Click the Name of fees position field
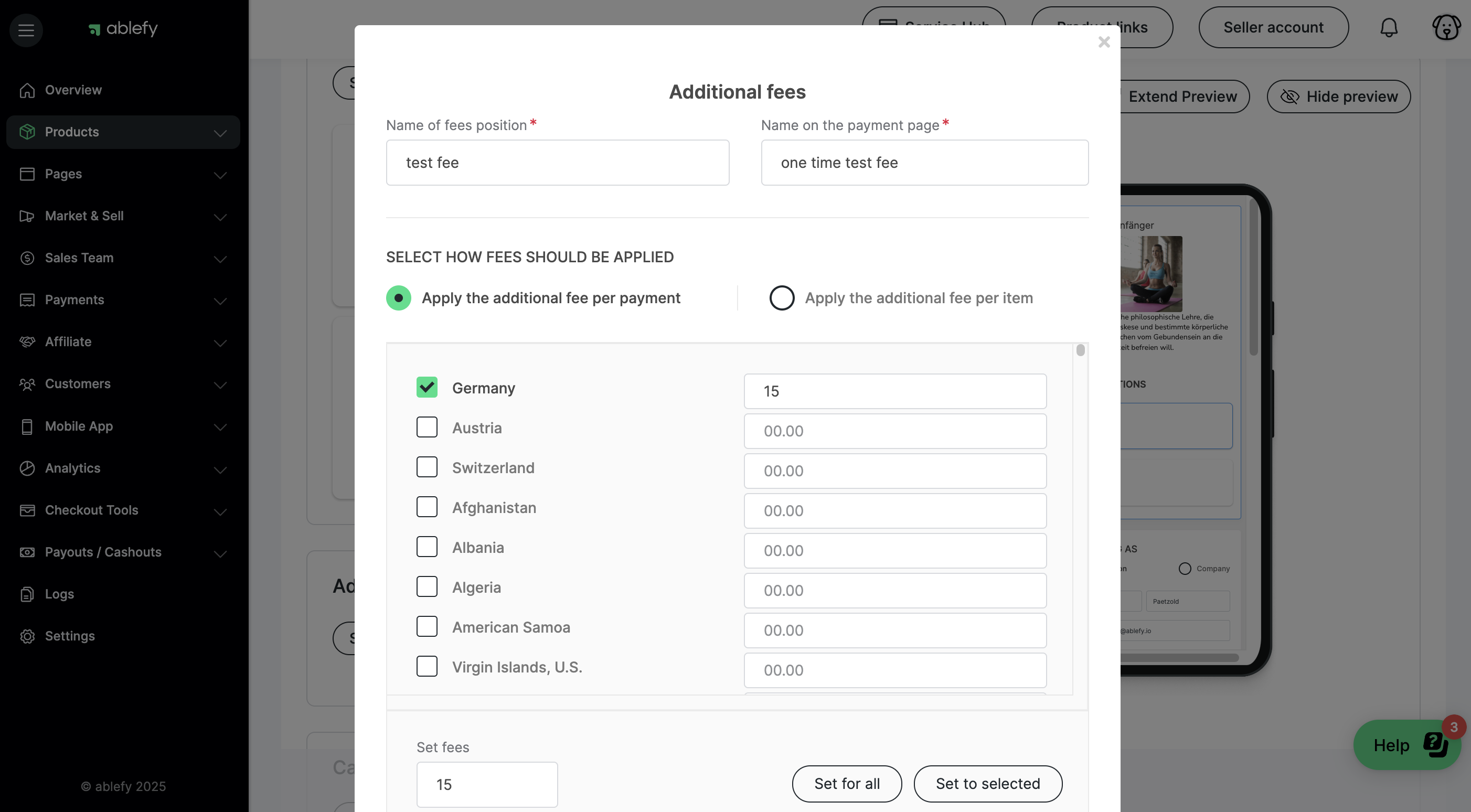 click(557, 163)
